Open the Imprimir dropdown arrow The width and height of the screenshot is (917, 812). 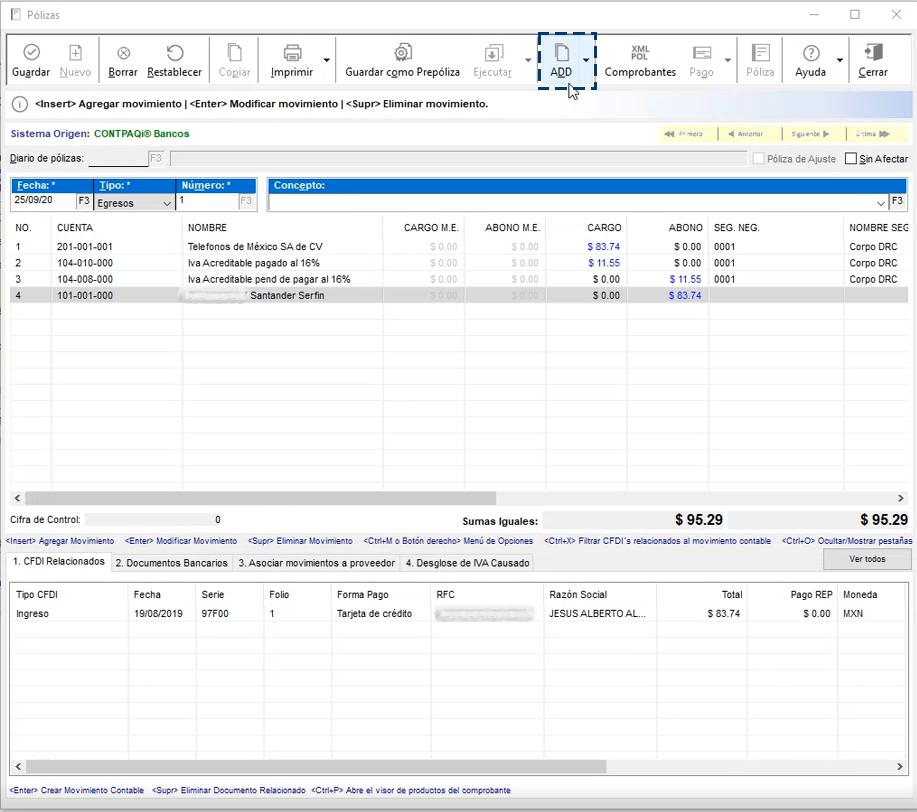coord(326,60)
